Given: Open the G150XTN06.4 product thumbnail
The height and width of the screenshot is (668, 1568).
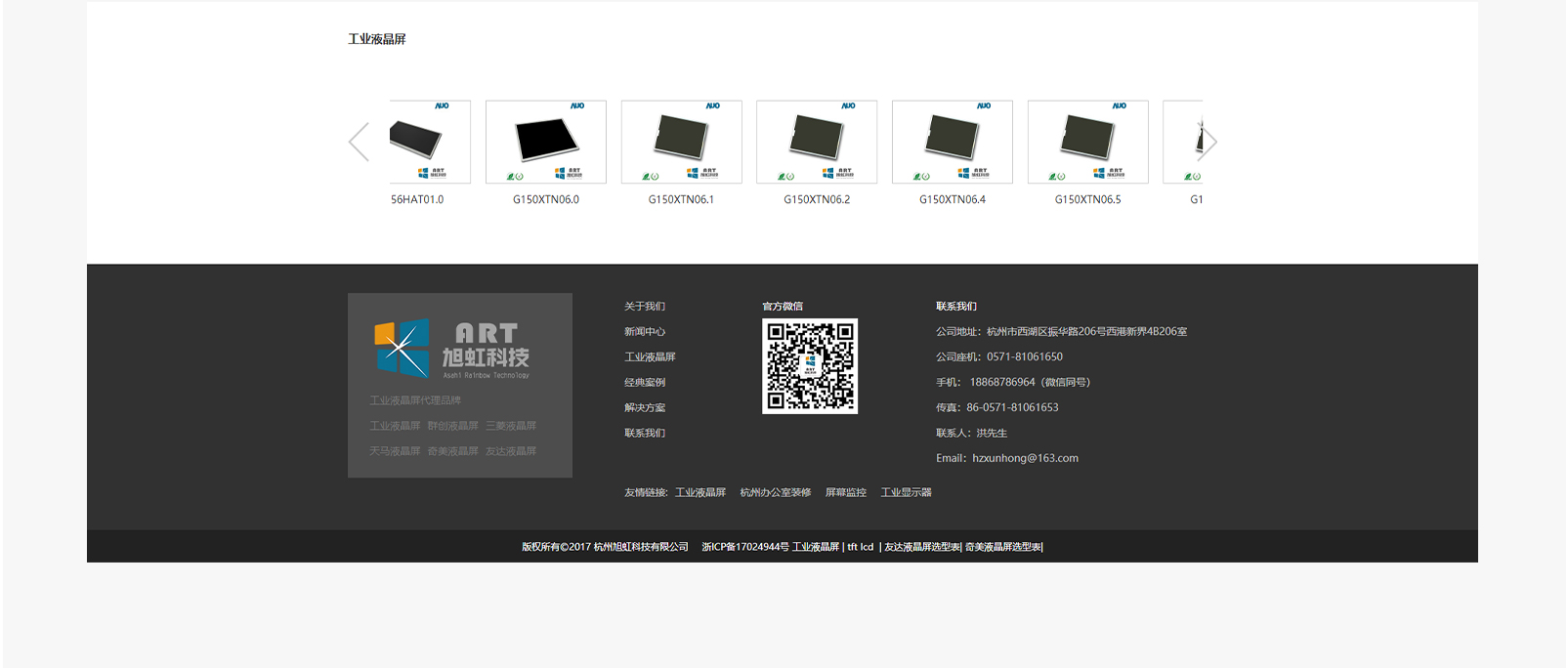Looking at the screenshot, I should (953, 142).
